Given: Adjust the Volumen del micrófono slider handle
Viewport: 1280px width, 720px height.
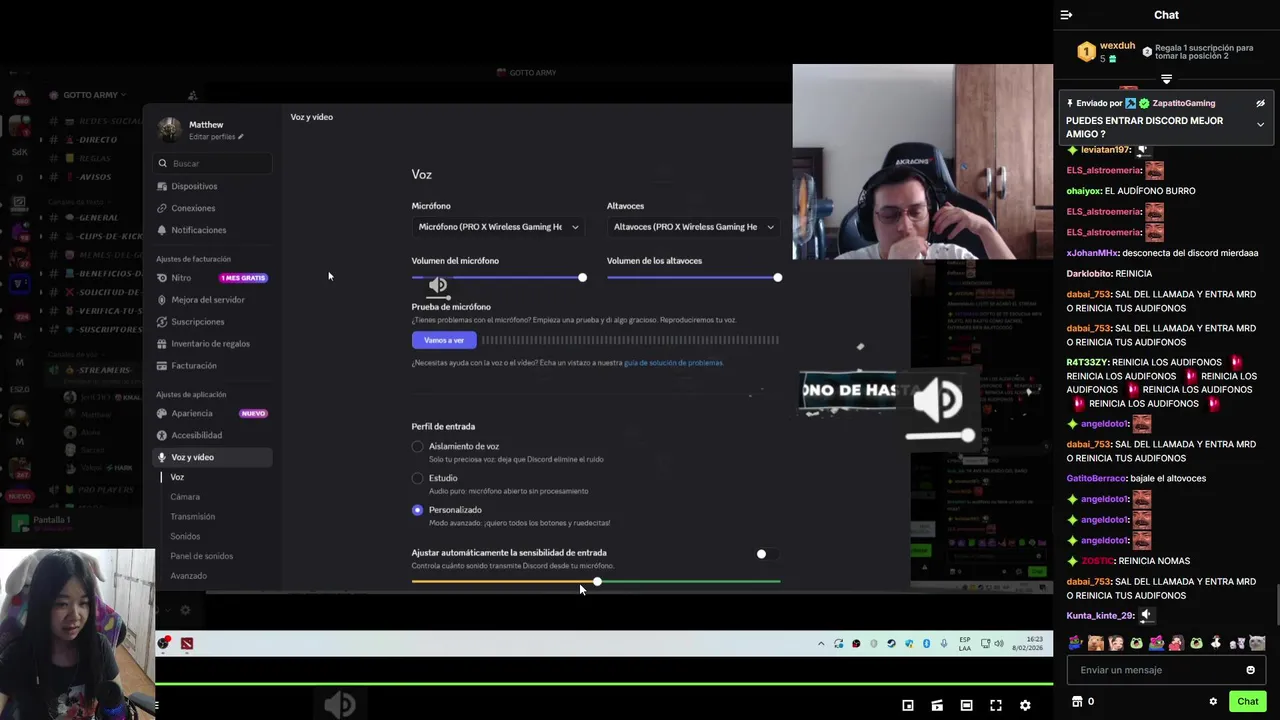Looking at the screenshot, I should click(x=582, y=277).
